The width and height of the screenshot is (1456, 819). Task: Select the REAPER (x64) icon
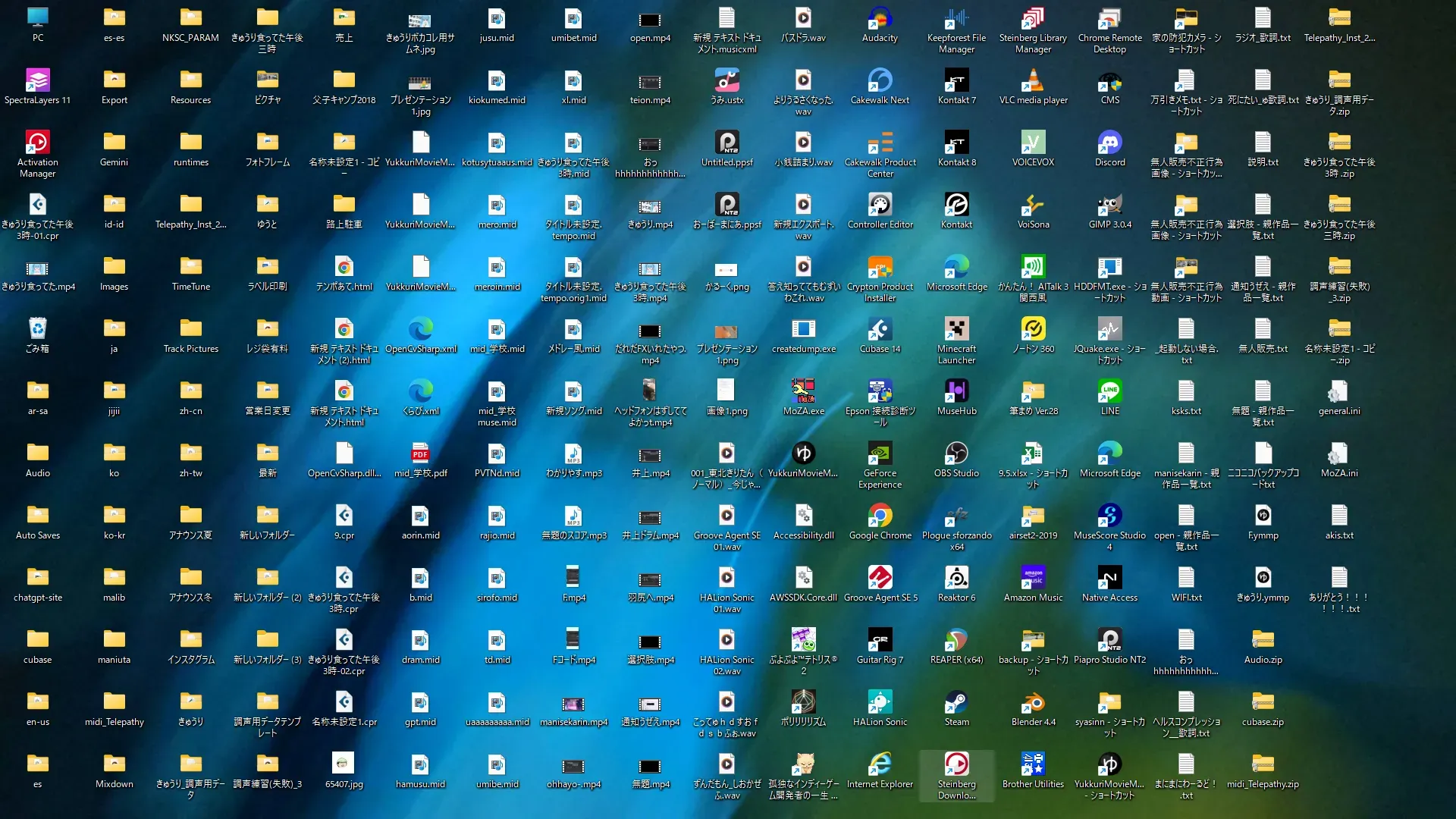click(x=956, y=641)
